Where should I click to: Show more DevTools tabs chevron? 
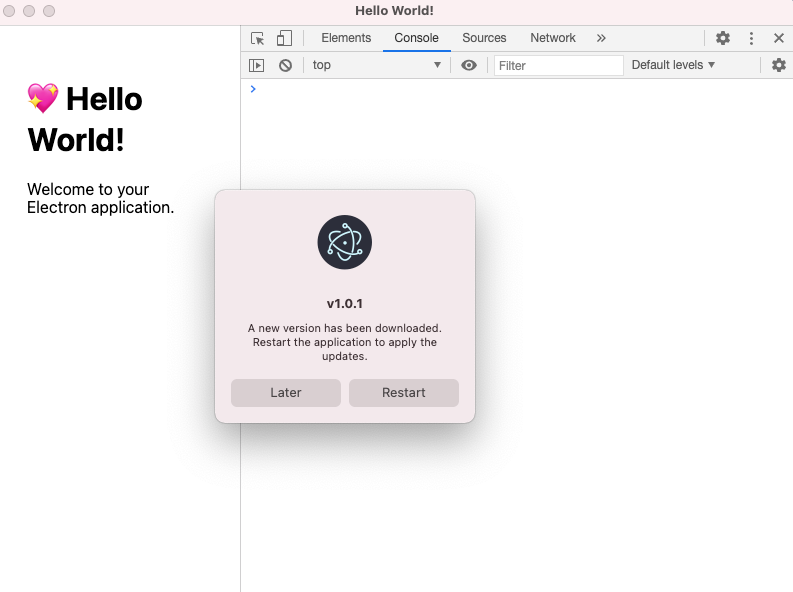tap(601, 38)
